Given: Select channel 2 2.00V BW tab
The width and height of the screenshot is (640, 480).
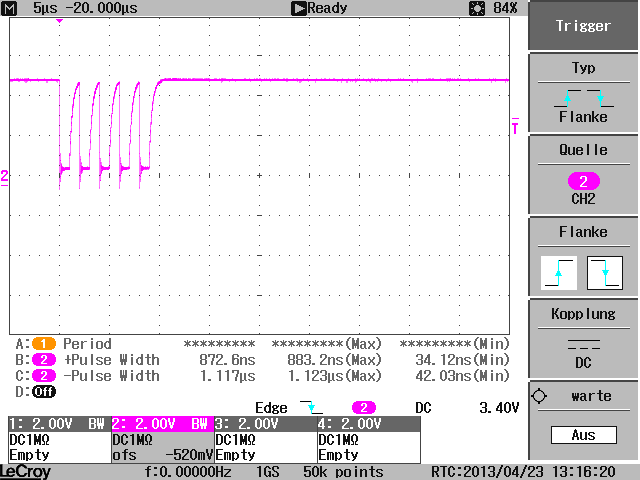Looking at the screenshot, I should click(x=162, y=424).
